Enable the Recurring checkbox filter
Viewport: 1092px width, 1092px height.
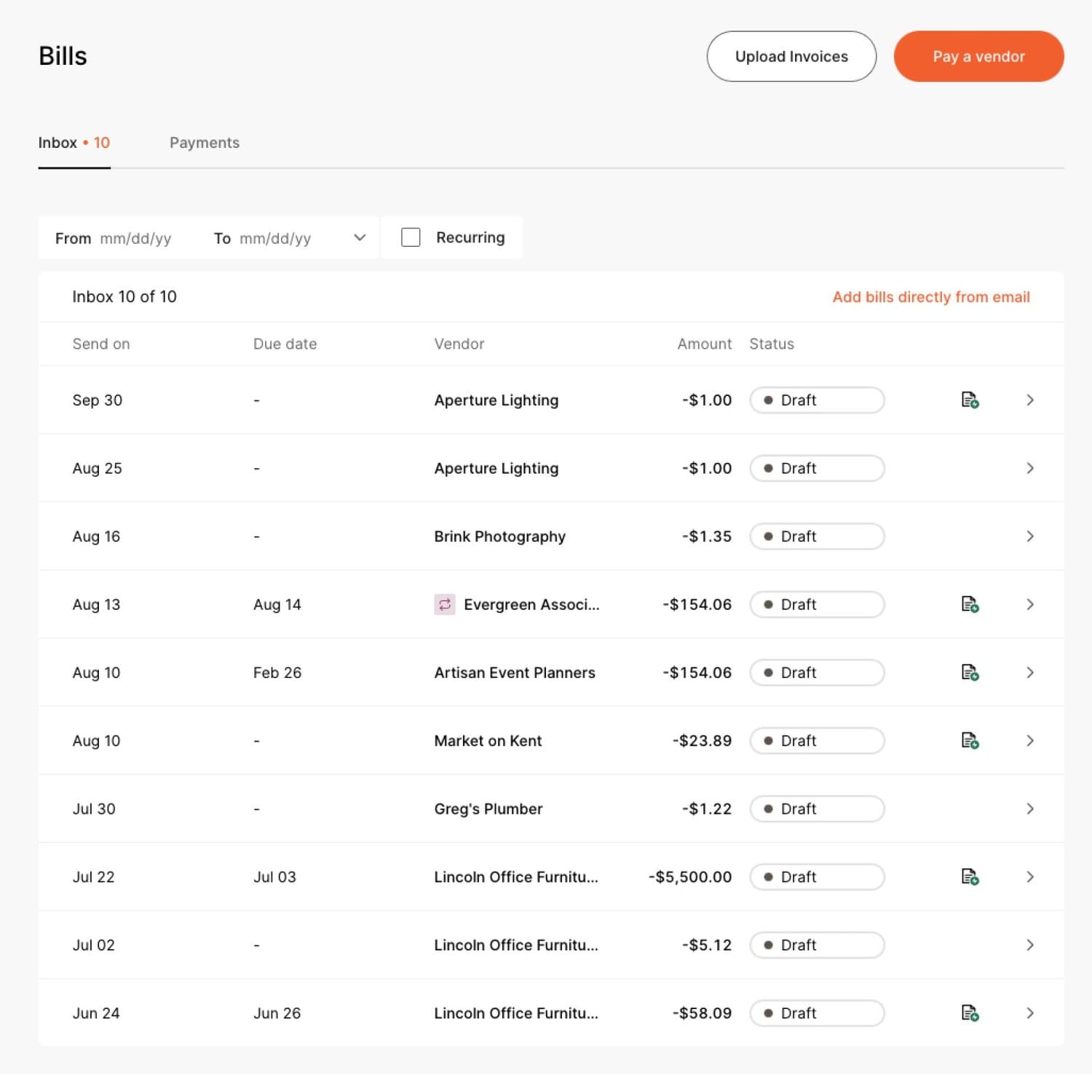(411, 237)
